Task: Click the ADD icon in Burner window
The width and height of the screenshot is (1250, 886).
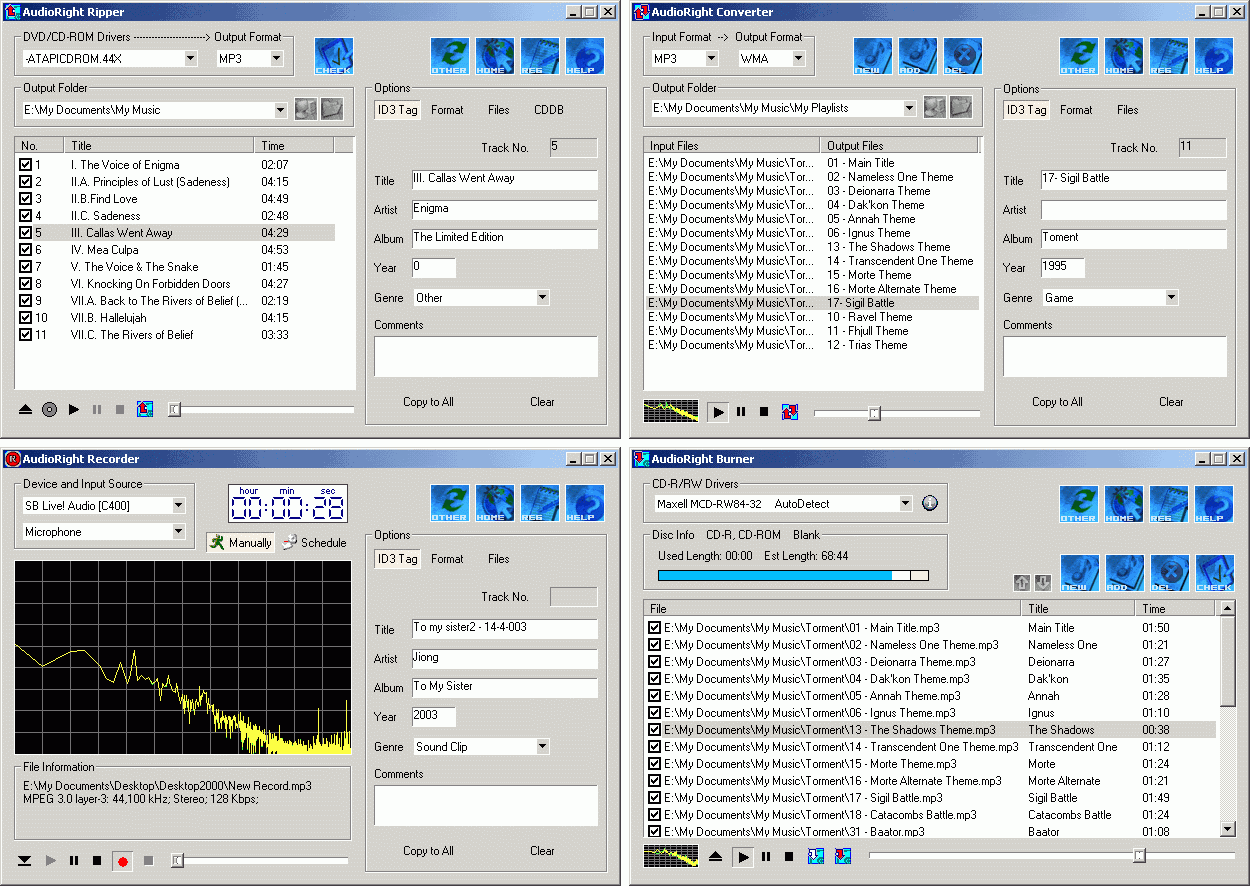Action: [x=1125, y=574]
